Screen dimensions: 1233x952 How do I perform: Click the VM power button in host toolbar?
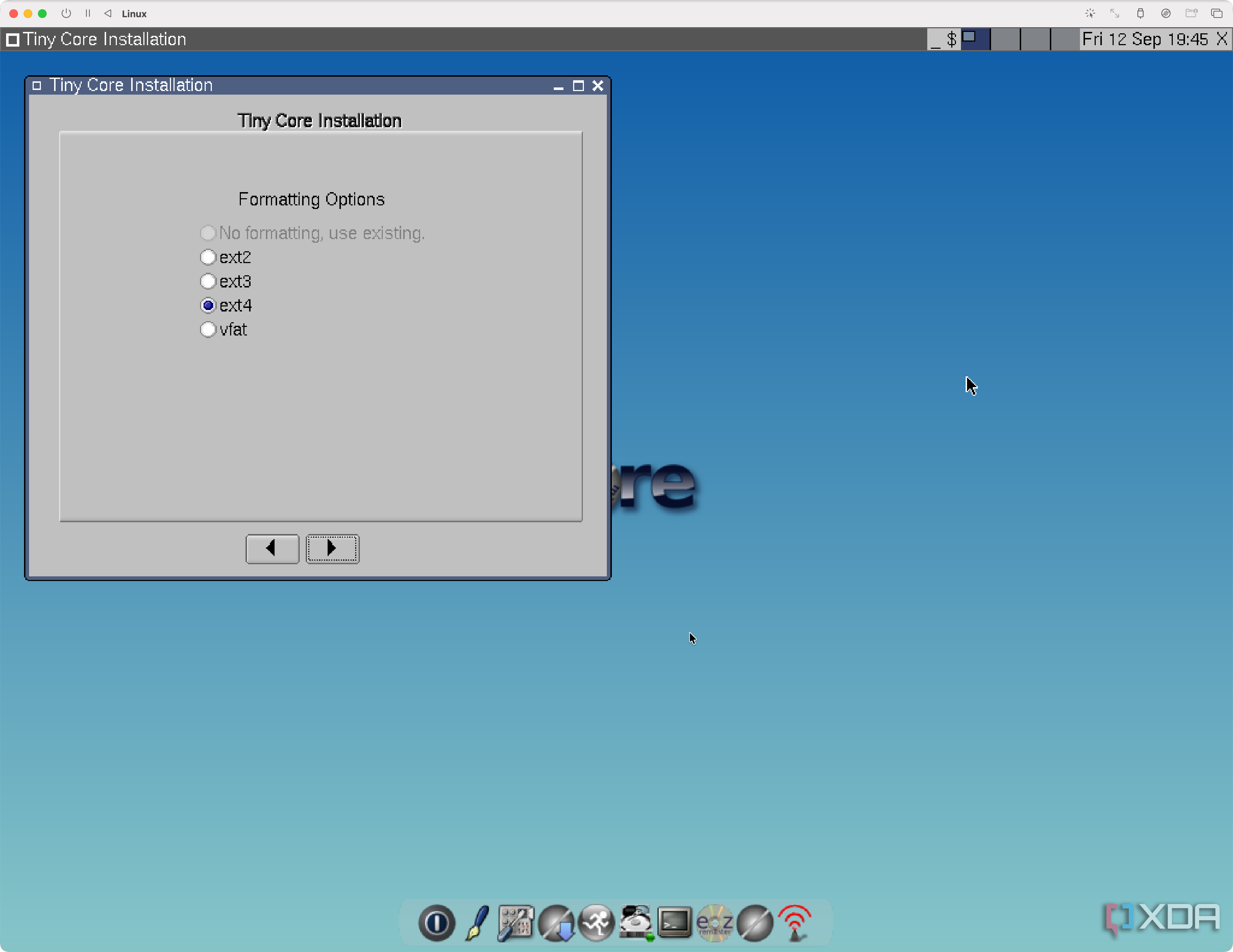tap(66, 13)
